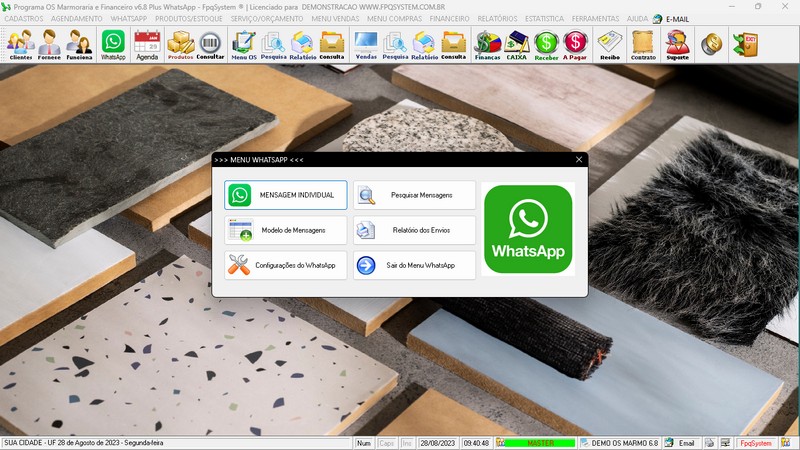Click the network computer icon in status bar
This screenshot has width=800, height=450.
point(725,443)
